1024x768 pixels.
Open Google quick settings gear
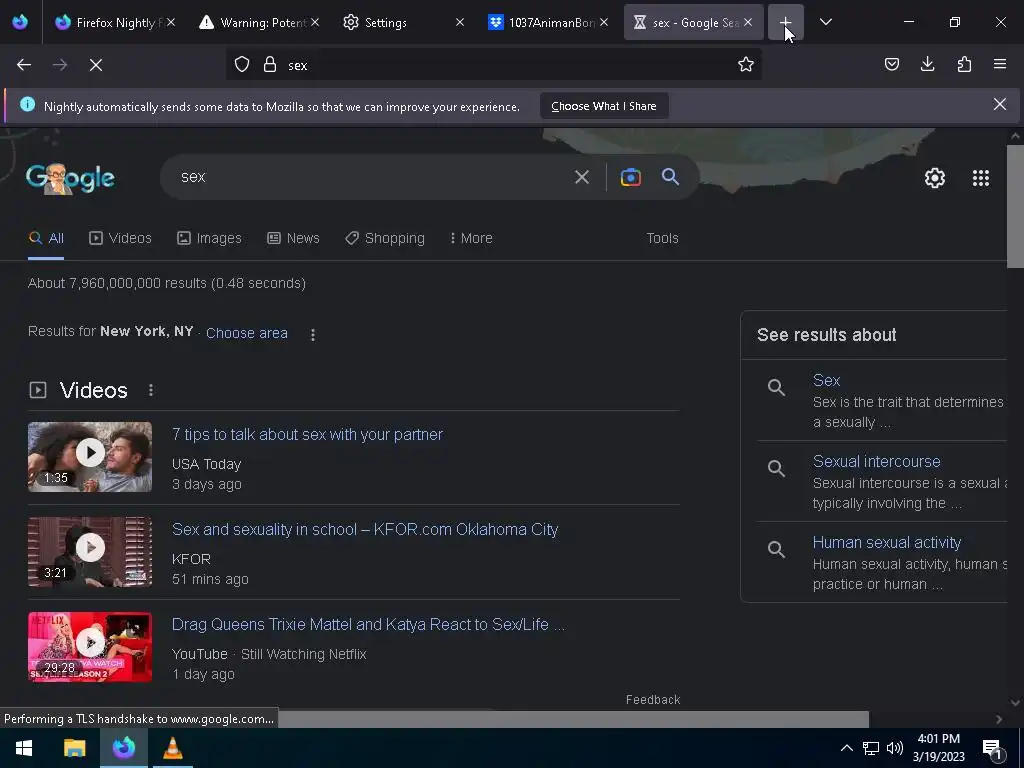[935, 178]
